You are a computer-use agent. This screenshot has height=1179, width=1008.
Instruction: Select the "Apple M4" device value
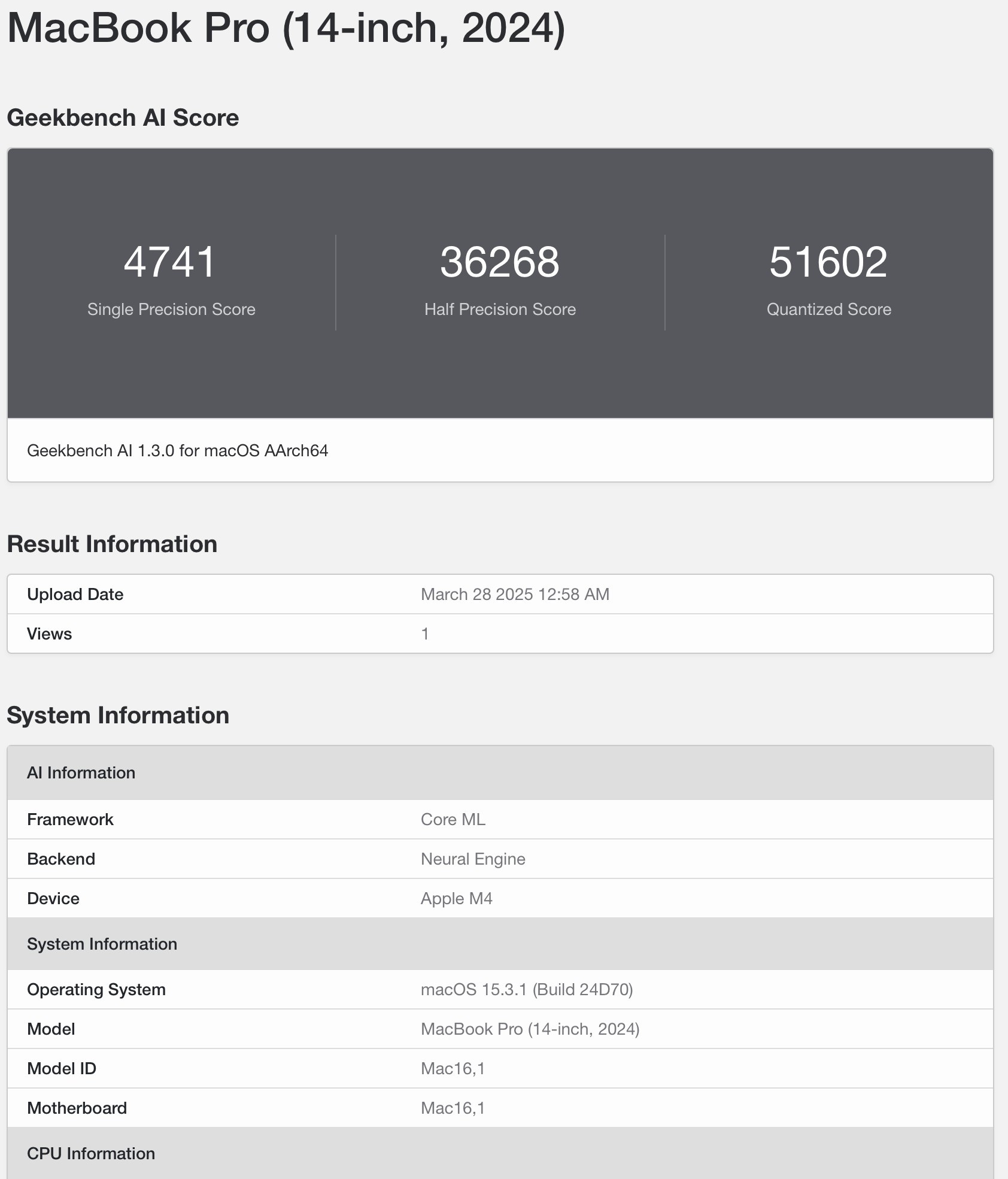(457, 898)
